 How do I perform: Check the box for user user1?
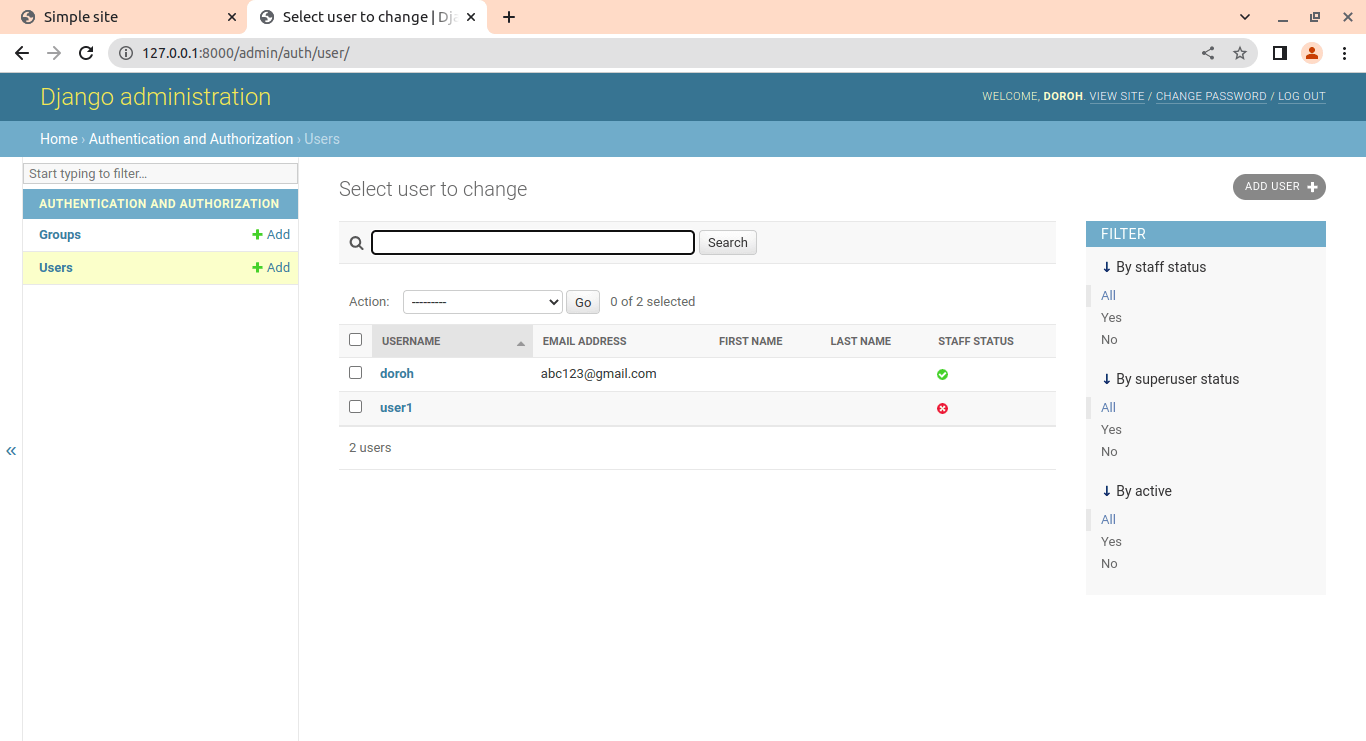[355, 407]
